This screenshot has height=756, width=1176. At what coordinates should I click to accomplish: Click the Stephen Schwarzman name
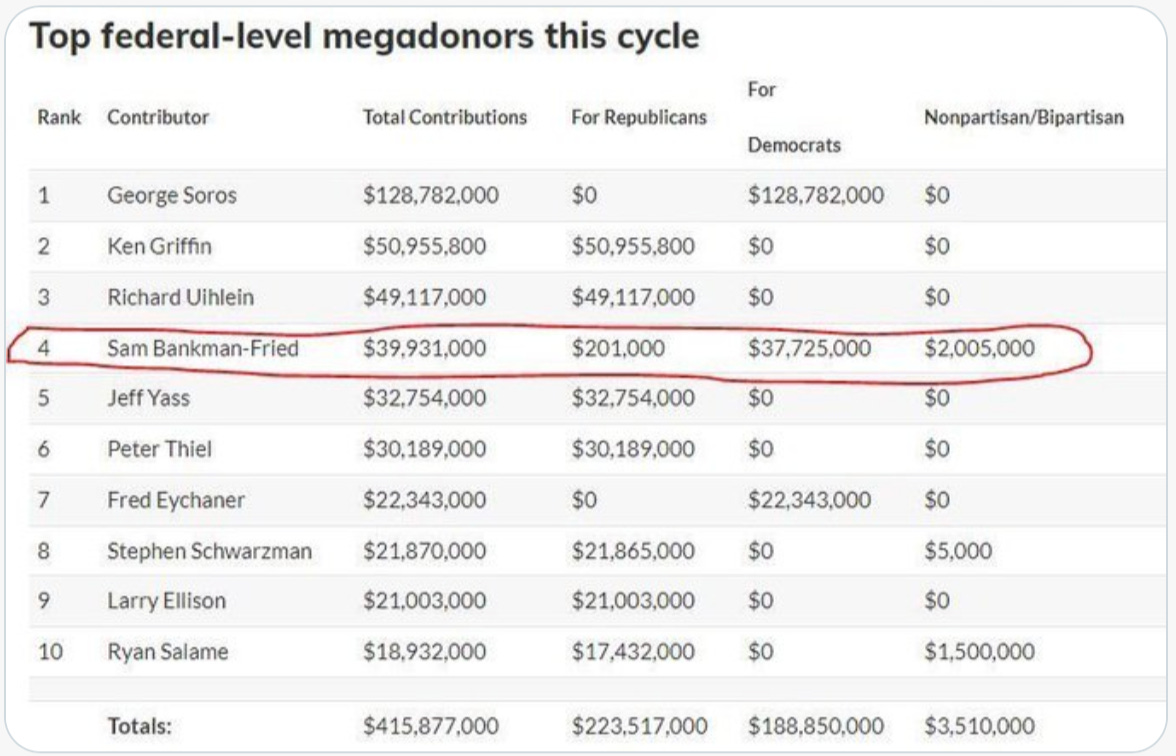point(209,551)
